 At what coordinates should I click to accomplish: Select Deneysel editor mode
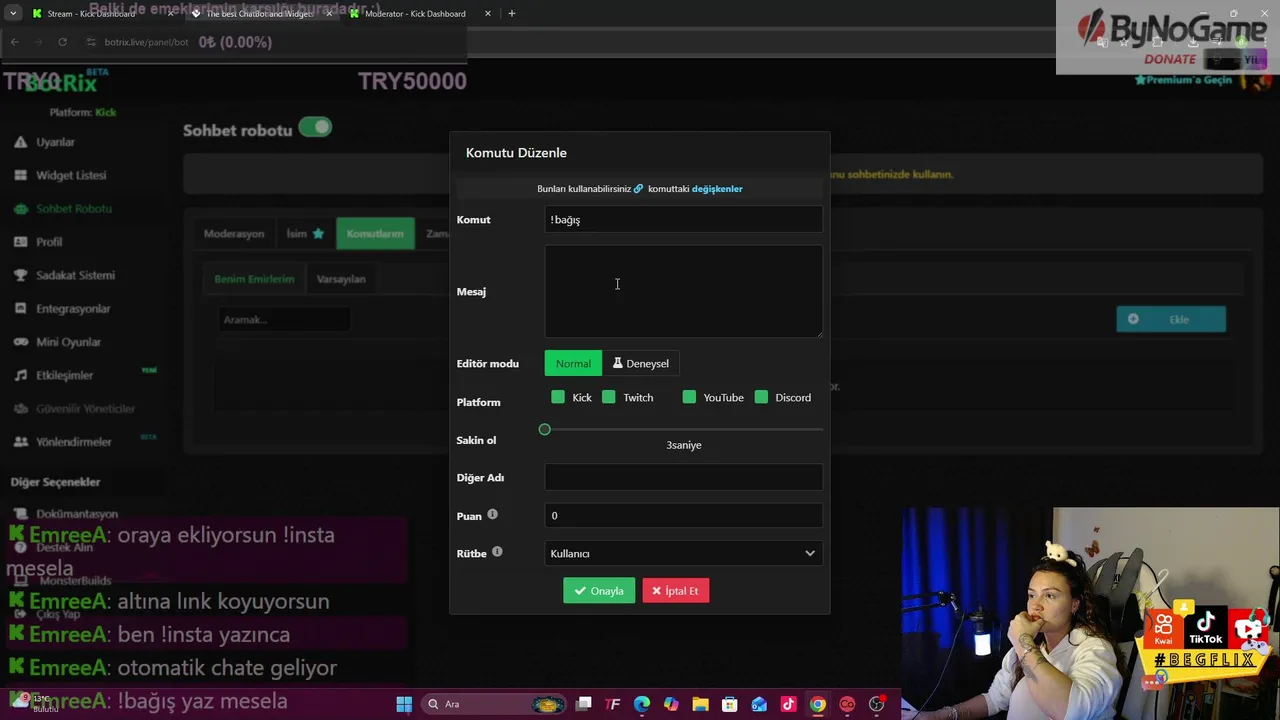641,363
